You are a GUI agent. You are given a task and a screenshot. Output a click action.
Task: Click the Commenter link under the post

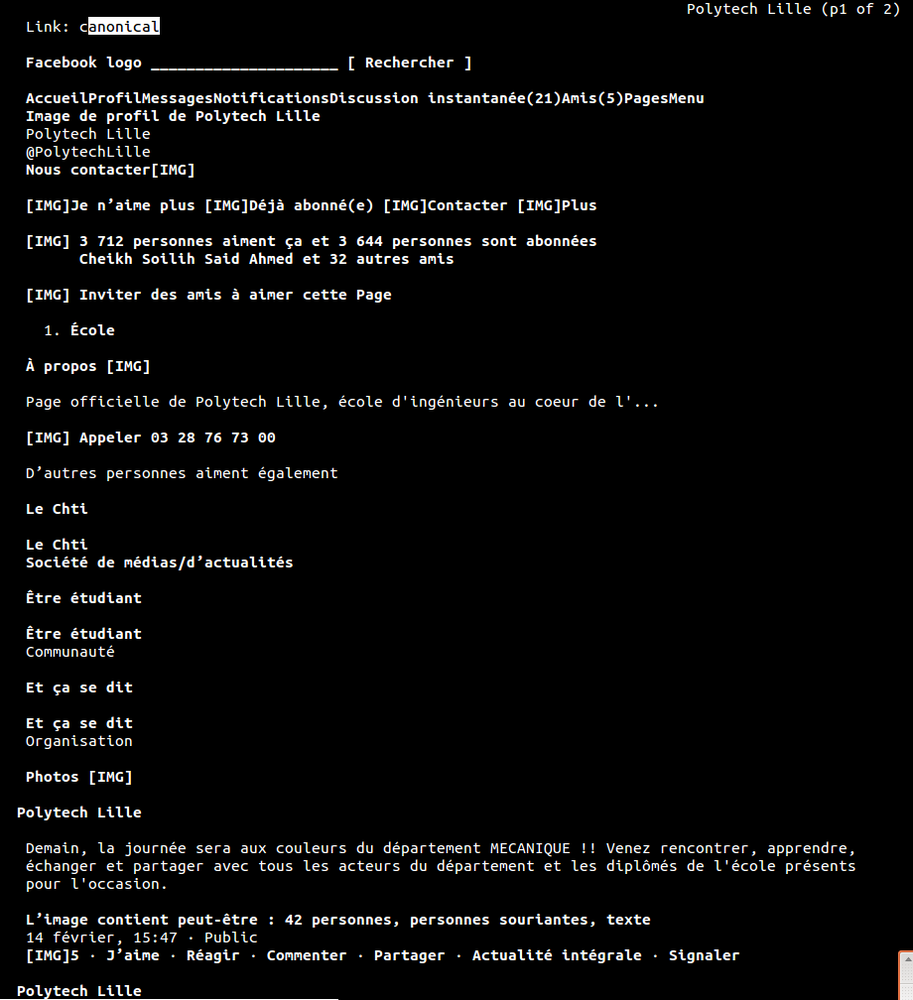[x=306, y=956]
